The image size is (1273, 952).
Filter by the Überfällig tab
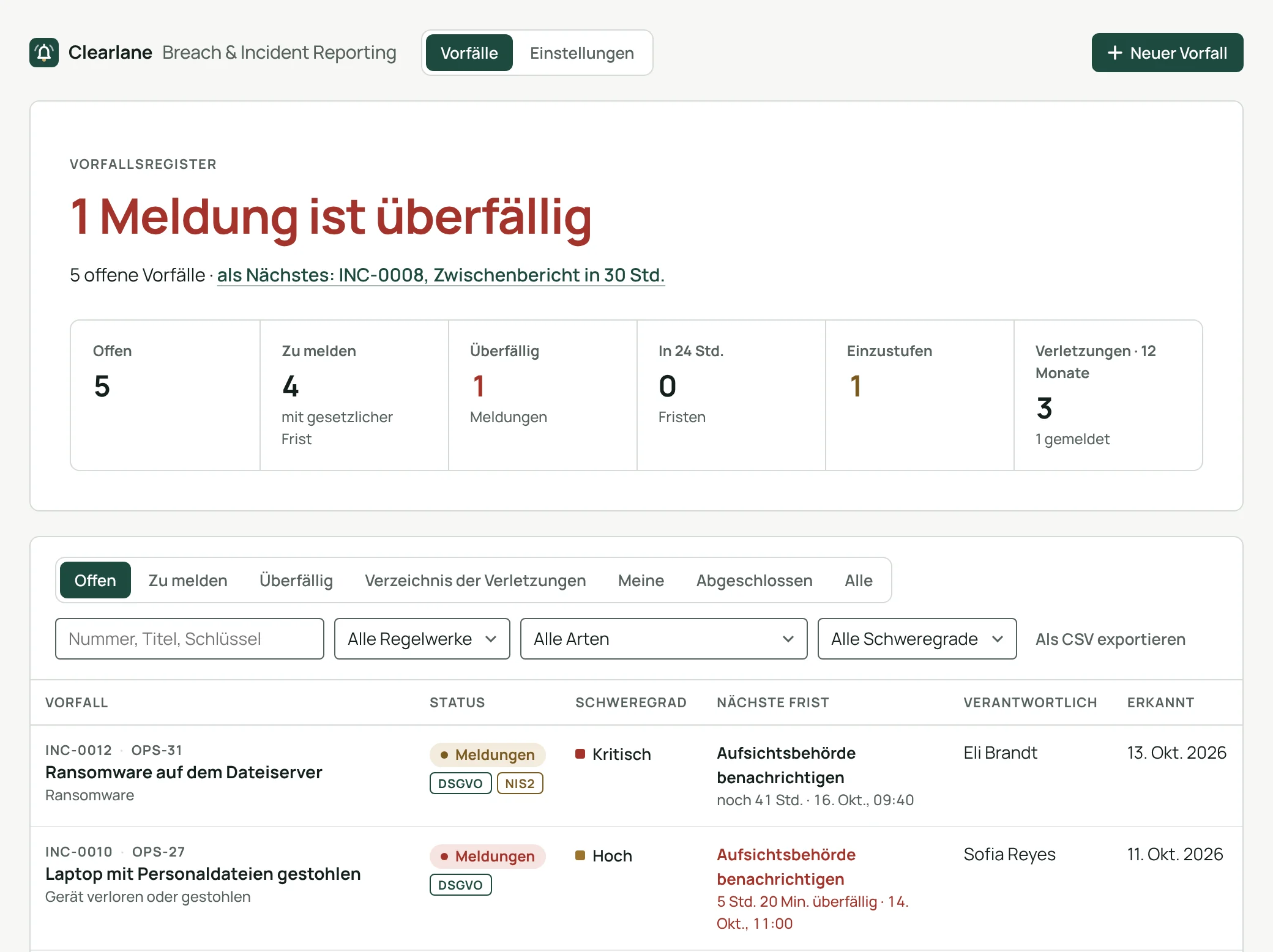click(x=296, y=580)
